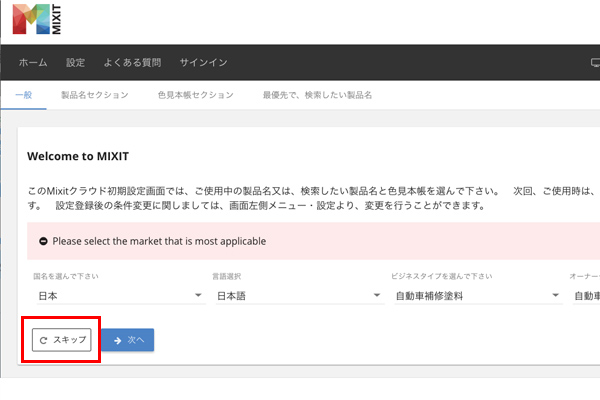
Task: Click the スキップ button
Action: 62,340
